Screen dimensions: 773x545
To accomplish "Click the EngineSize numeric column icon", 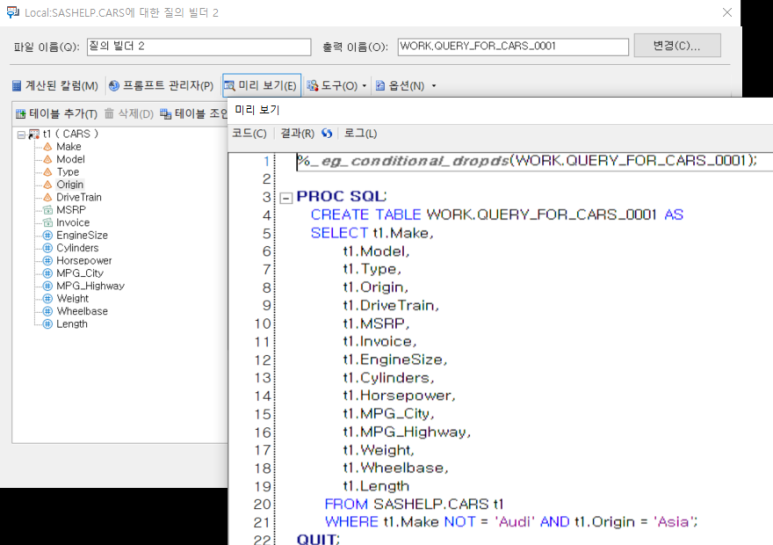I will [x=47, y=235].
